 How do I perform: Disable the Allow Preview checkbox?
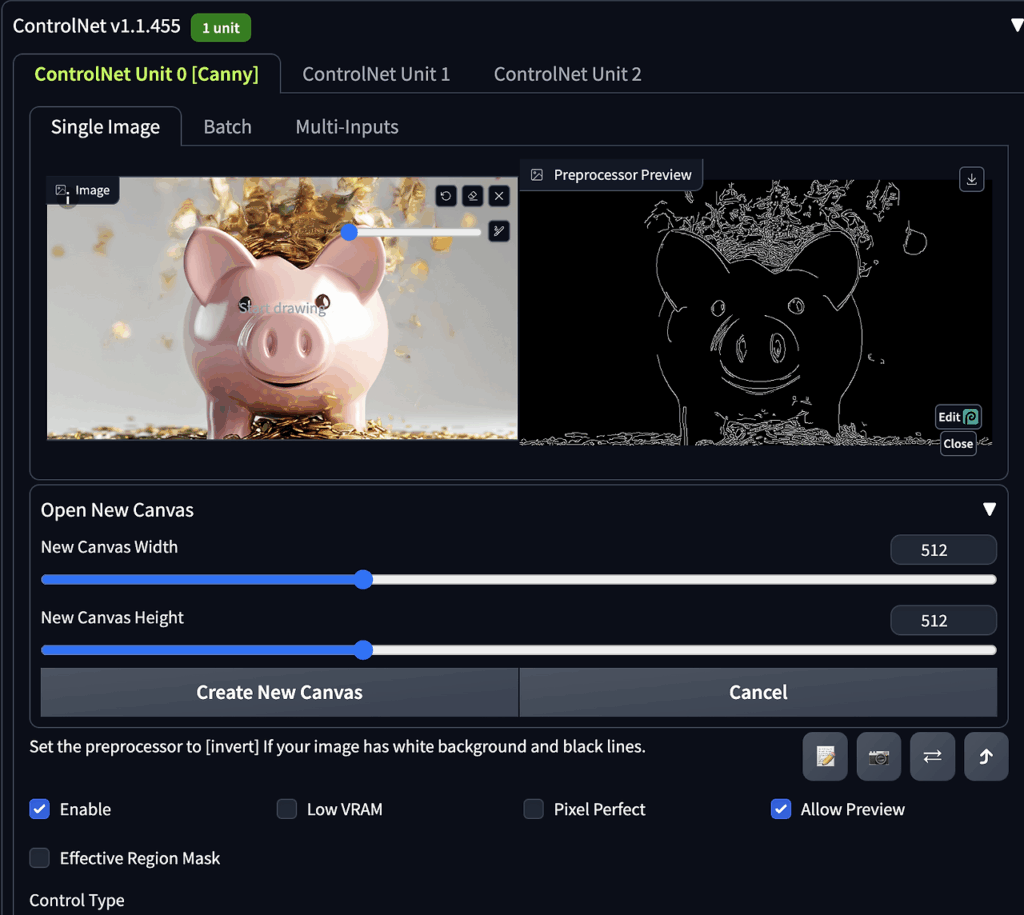tap(781, 809)
